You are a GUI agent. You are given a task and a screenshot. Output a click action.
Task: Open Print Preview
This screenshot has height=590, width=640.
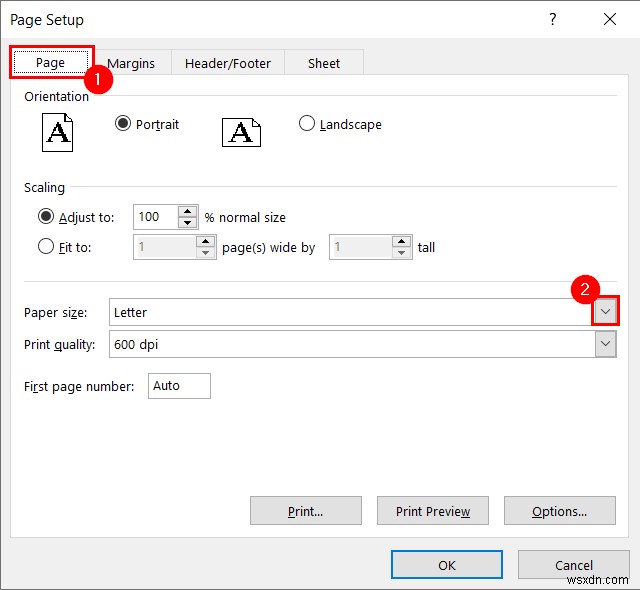(433, 511)
